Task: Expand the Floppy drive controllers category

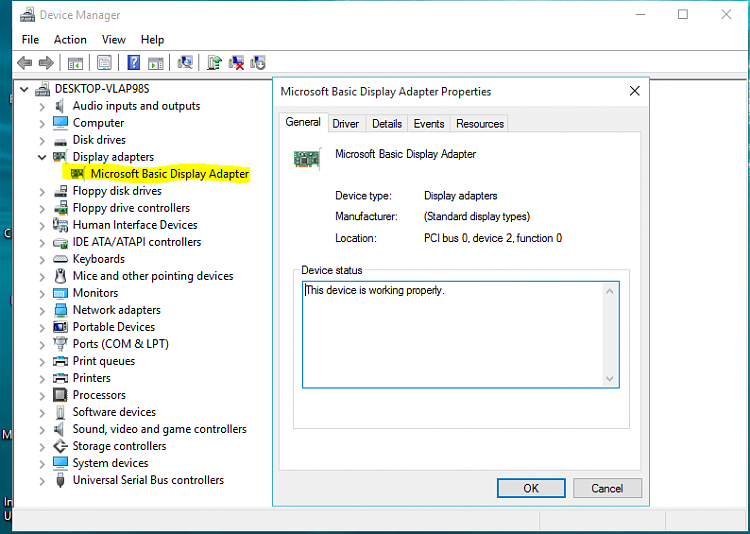Action: point(42,208)
